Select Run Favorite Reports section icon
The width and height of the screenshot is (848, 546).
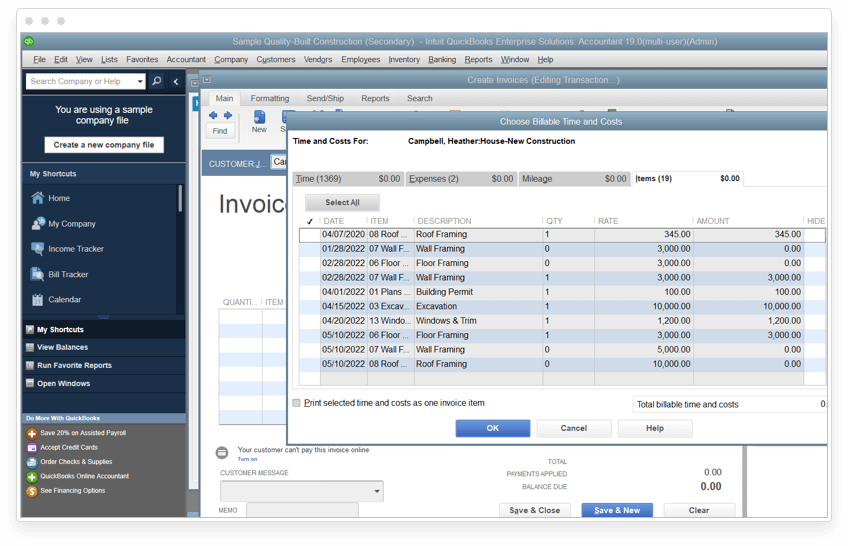(30, 365)
